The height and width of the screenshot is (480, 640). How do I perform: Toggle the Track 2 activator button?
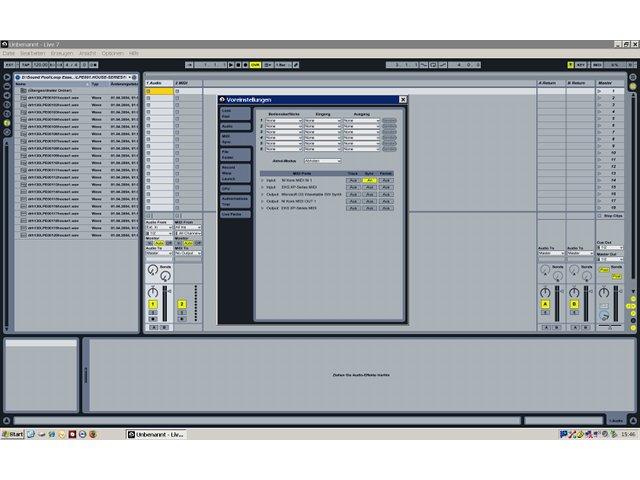click(x=182, y=304)
